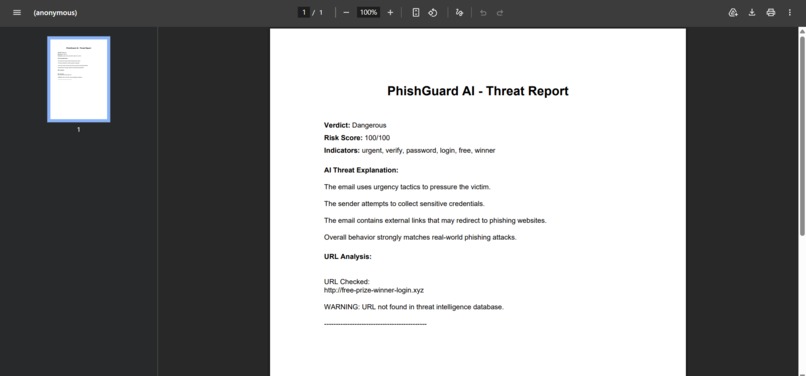Download the PDF file

click(752, 12)
